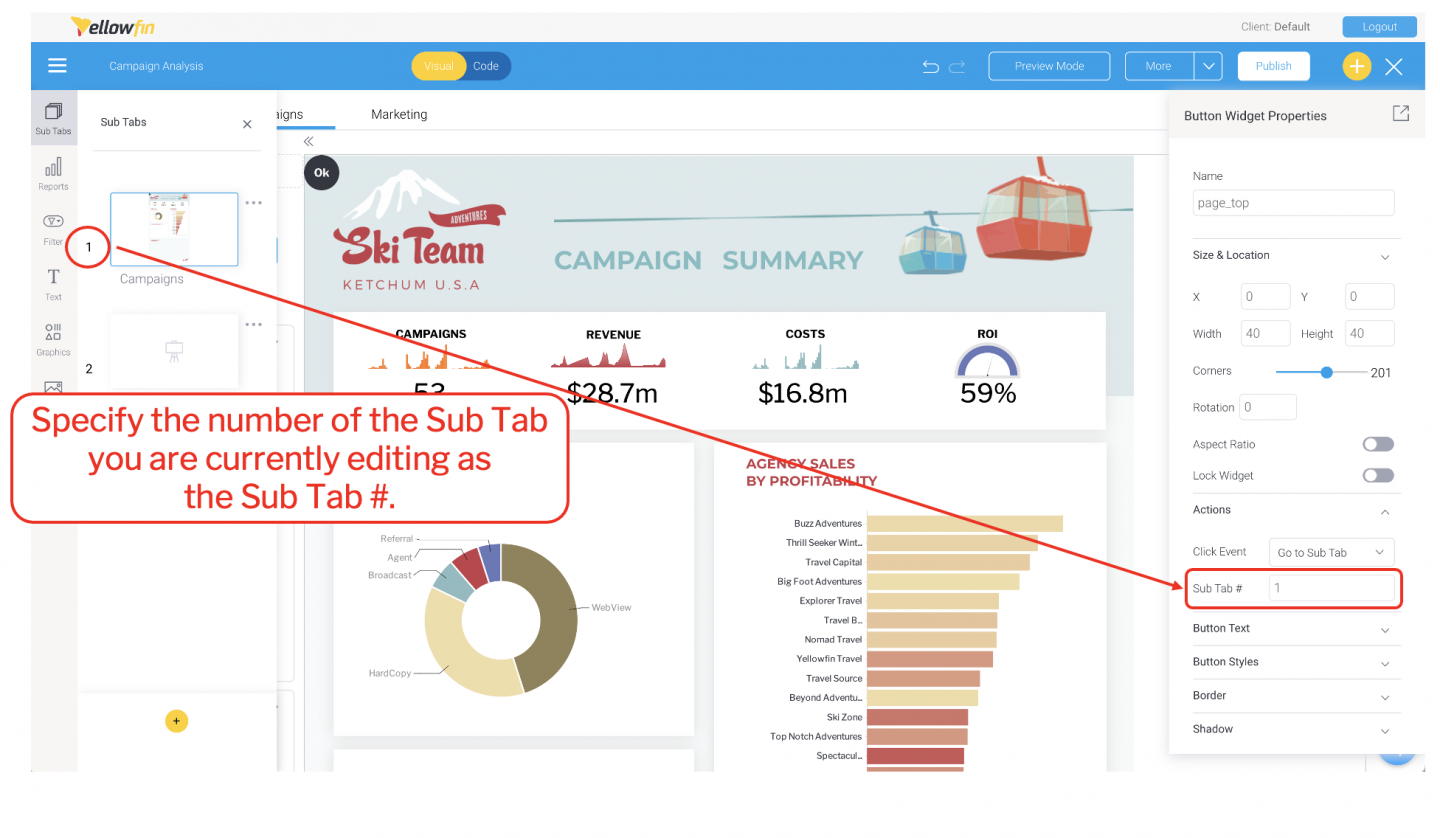The image size is (1440, 838).
Task: Toggle the Aspect Ratio switch
Action: click(x=1378, y=444)
